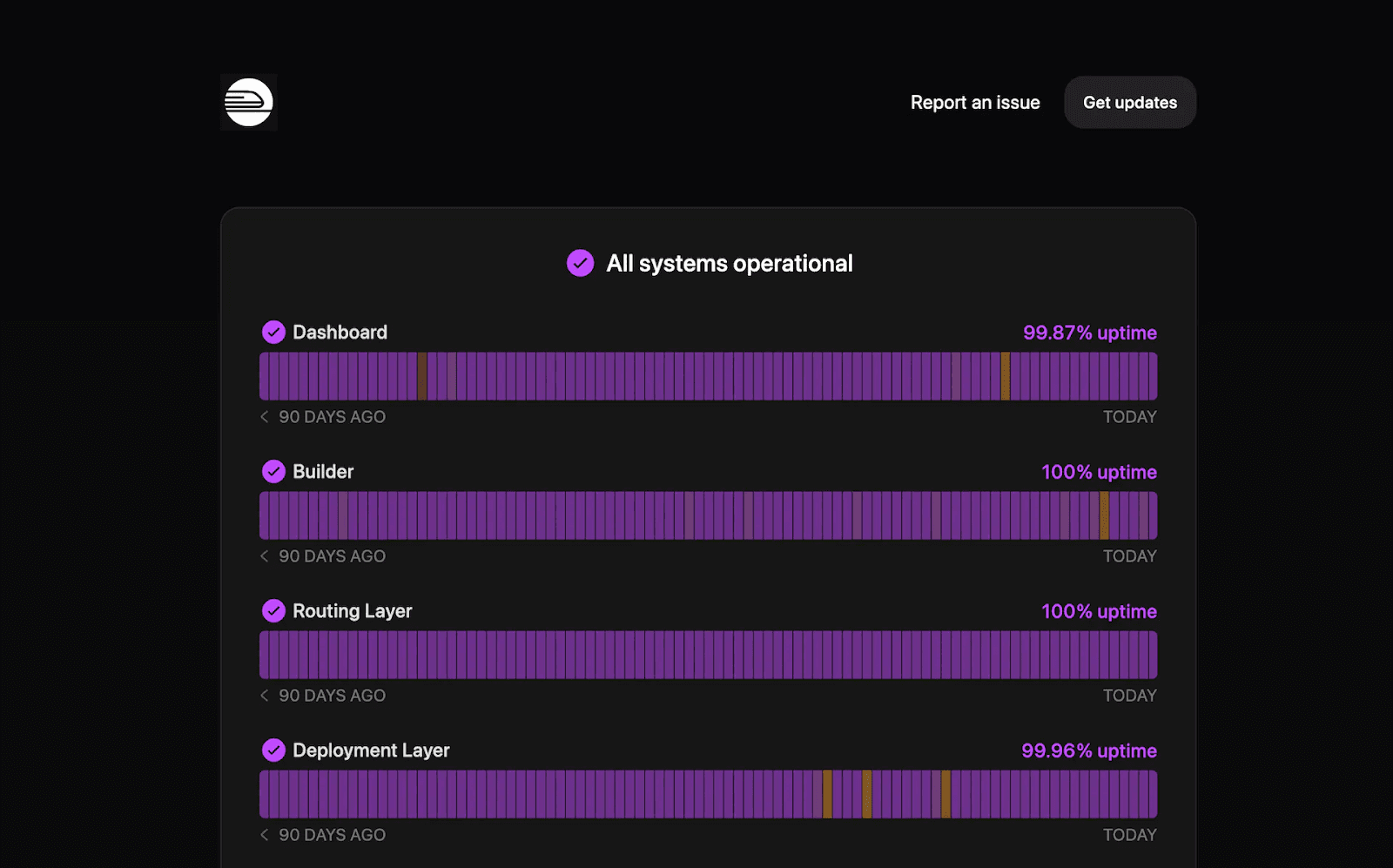Click the Builder 100% uptime label
The image size is (1393, 868).
1099,472
